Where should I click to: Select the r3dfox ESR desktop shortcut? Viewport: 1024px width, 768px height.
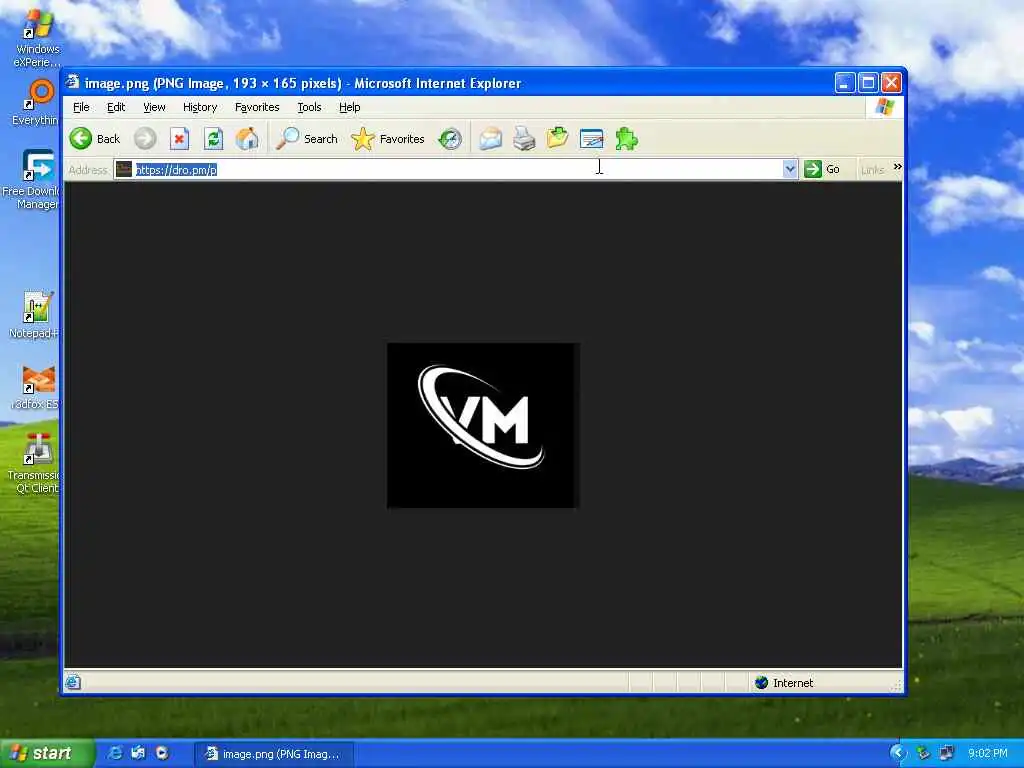tap(36, 387)
